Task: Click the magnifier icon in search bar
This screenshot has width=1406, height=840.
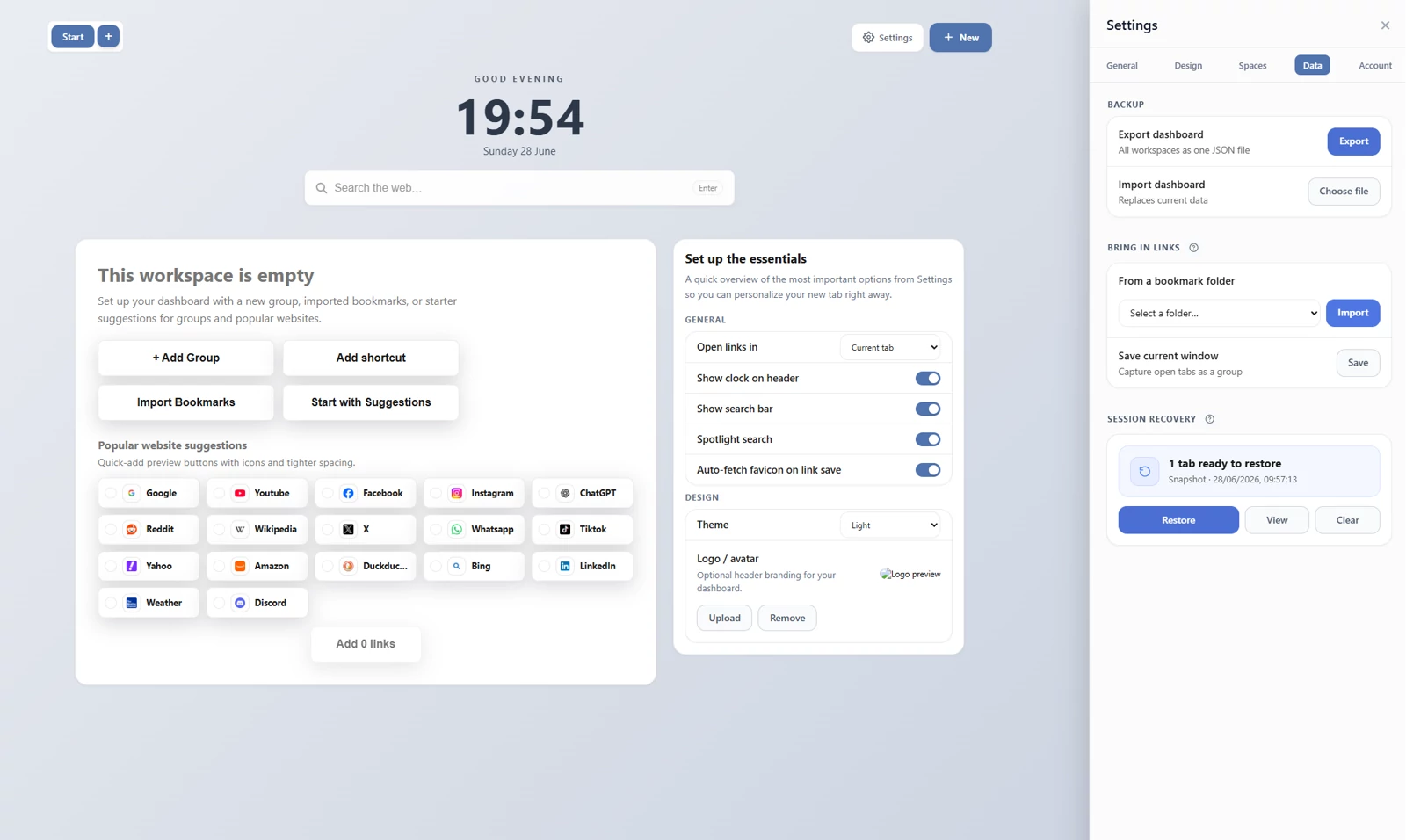Action: (322, 188)
